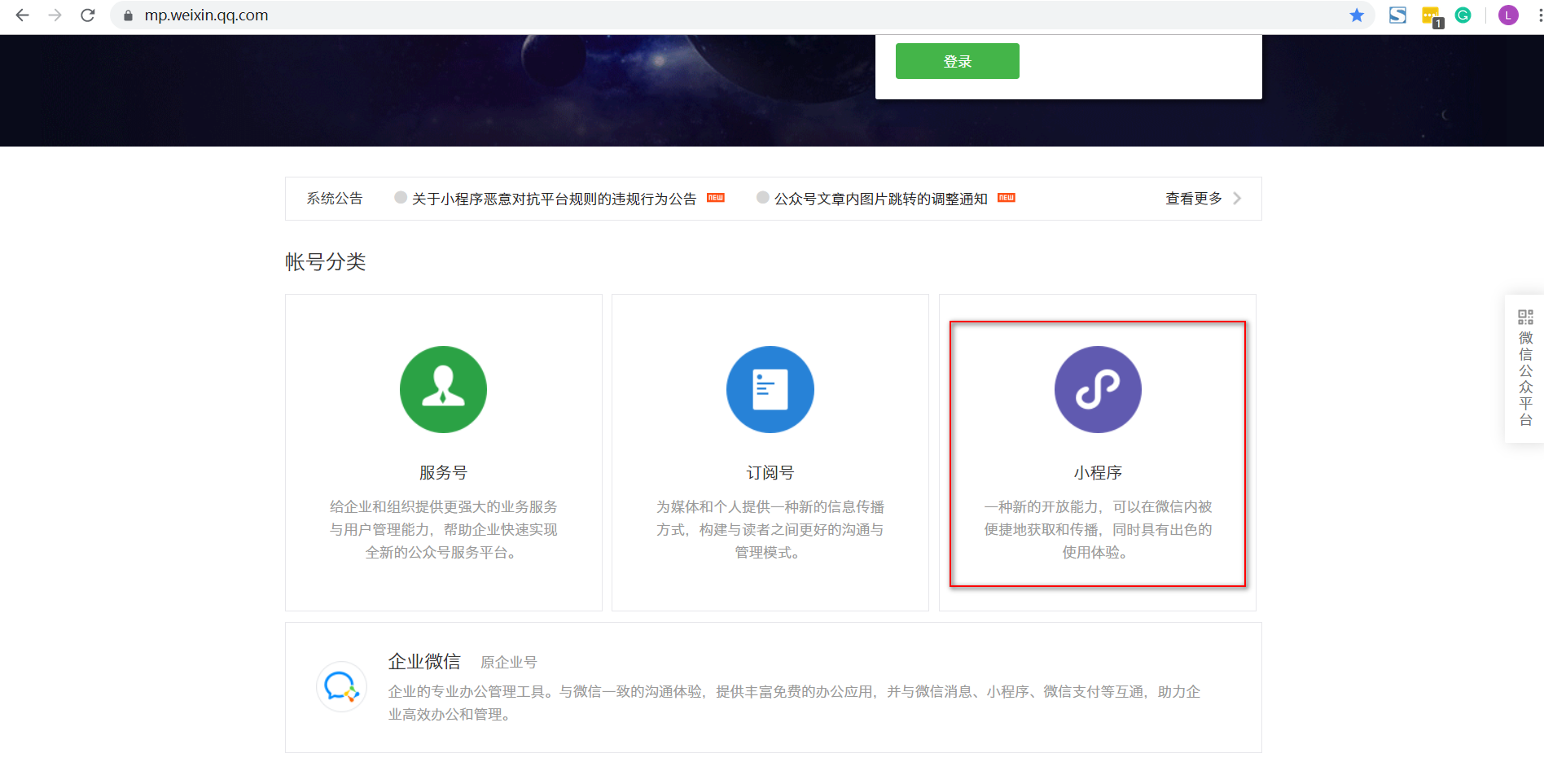This screenshot has height=784, width=1544.
Task: Click the 小程序 title
Action: pos(1098,472)
